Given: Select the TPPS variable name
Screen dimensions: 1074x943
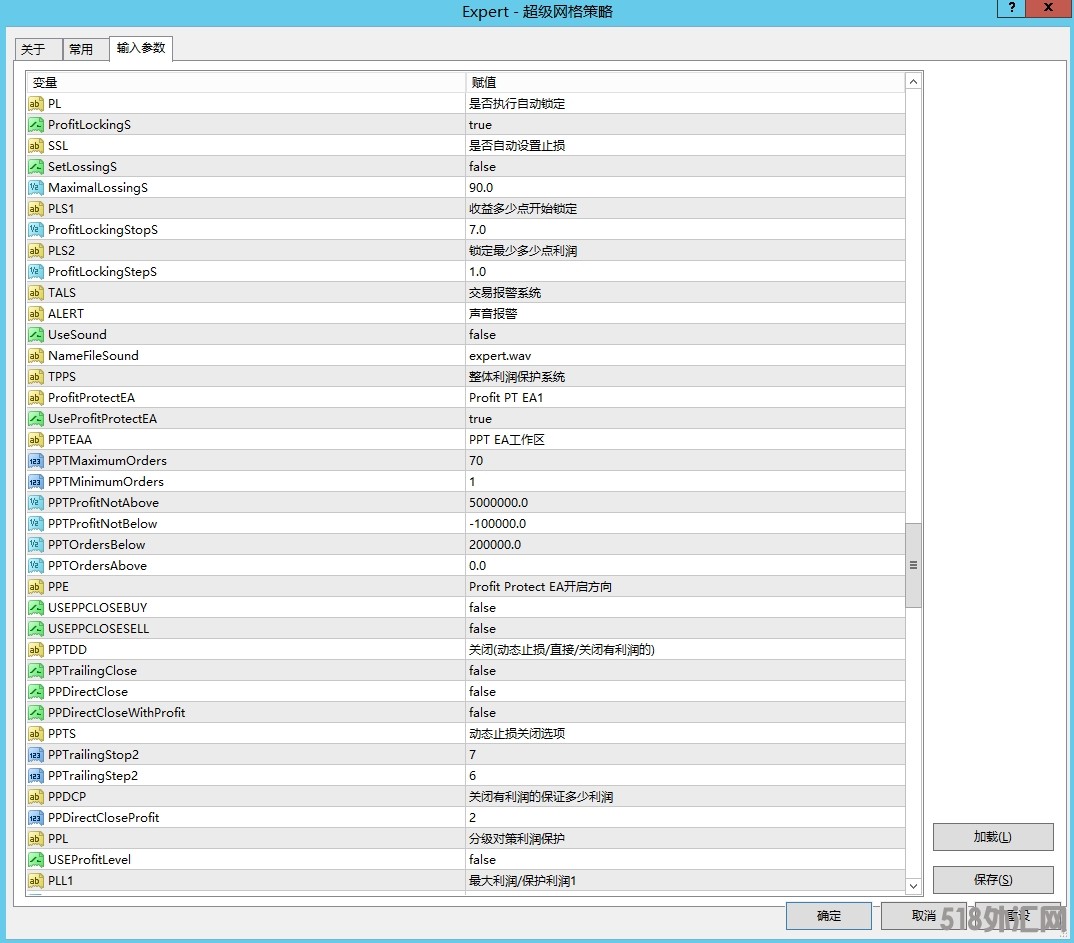Looking at the screenshot, I should (62, 377).
